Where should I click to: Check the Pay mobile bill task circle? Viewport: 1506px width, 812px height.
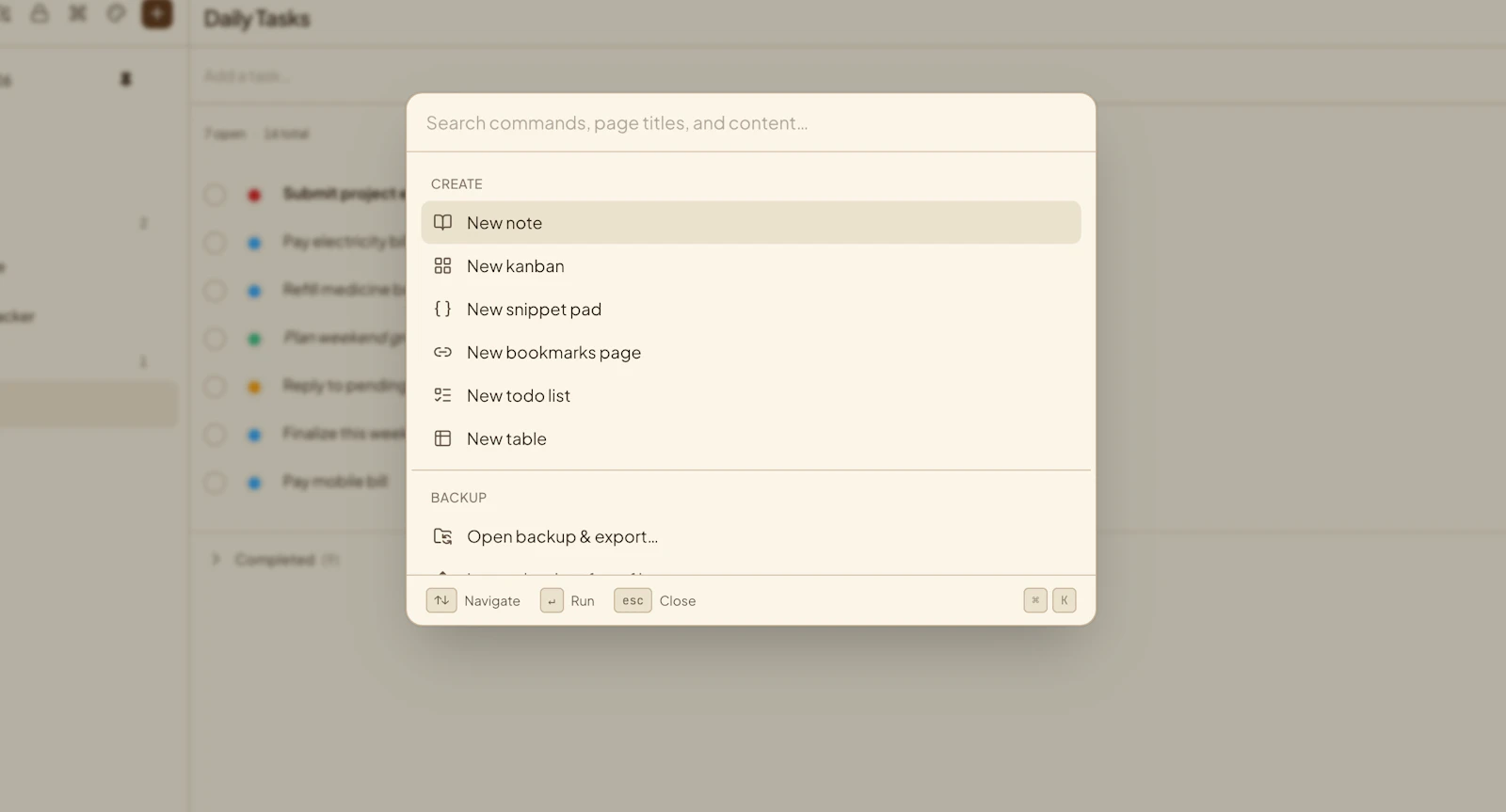(x=215, y=483)
